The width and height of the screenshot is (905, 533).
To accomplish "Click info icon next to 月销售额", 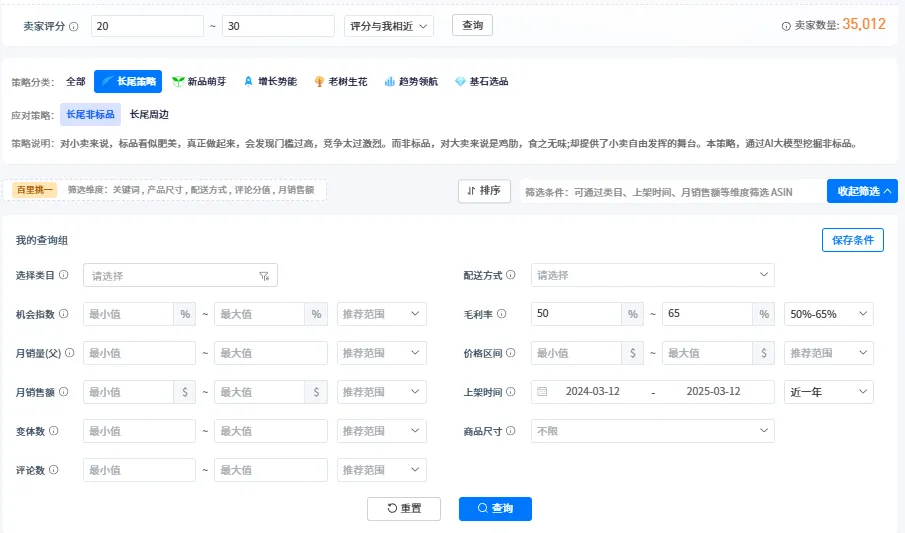I will (63, 392).
